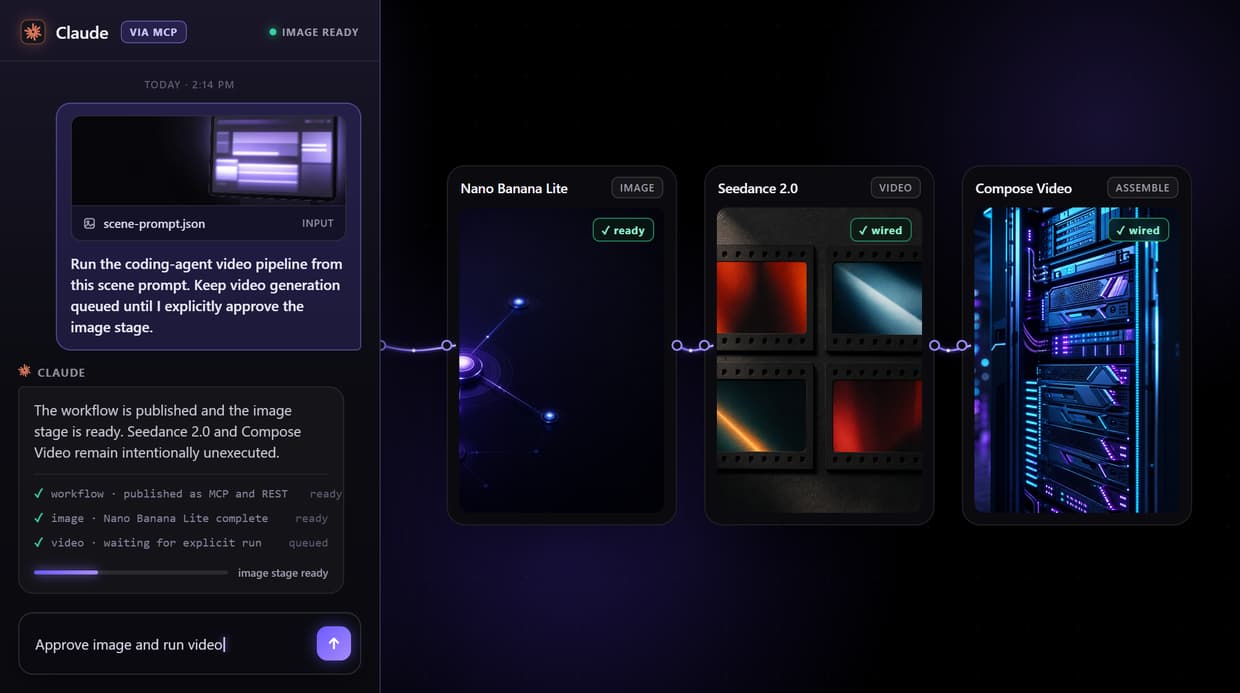Click the input connector entering Nano Banana Lite

point(418,346)
